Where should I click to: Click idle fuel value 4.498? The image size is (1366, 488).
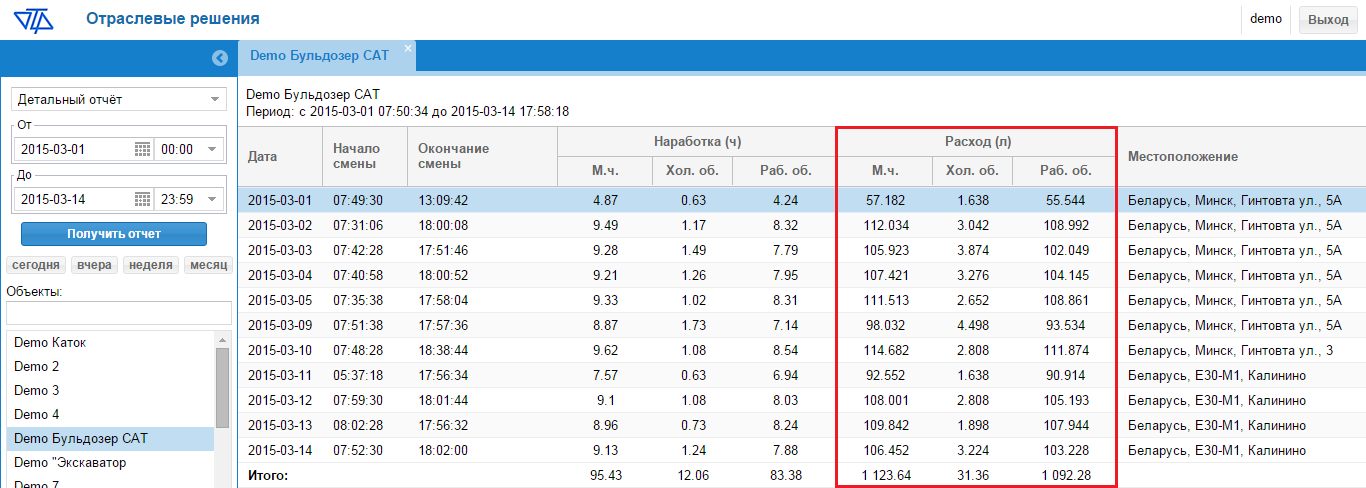(x=973, y=325)
